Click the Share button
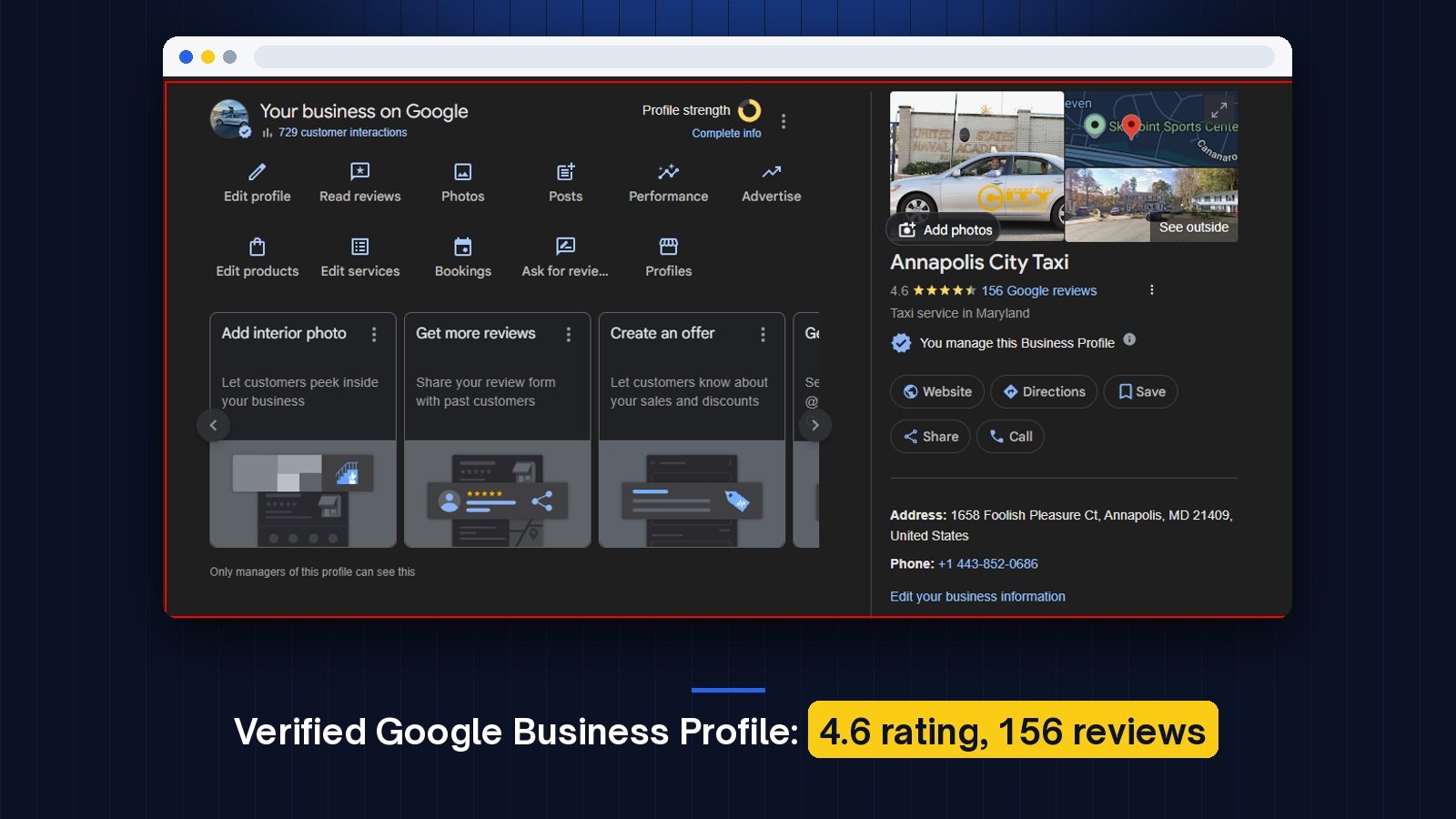This screenshot has width=1456, height=819. tap(930, 437)
